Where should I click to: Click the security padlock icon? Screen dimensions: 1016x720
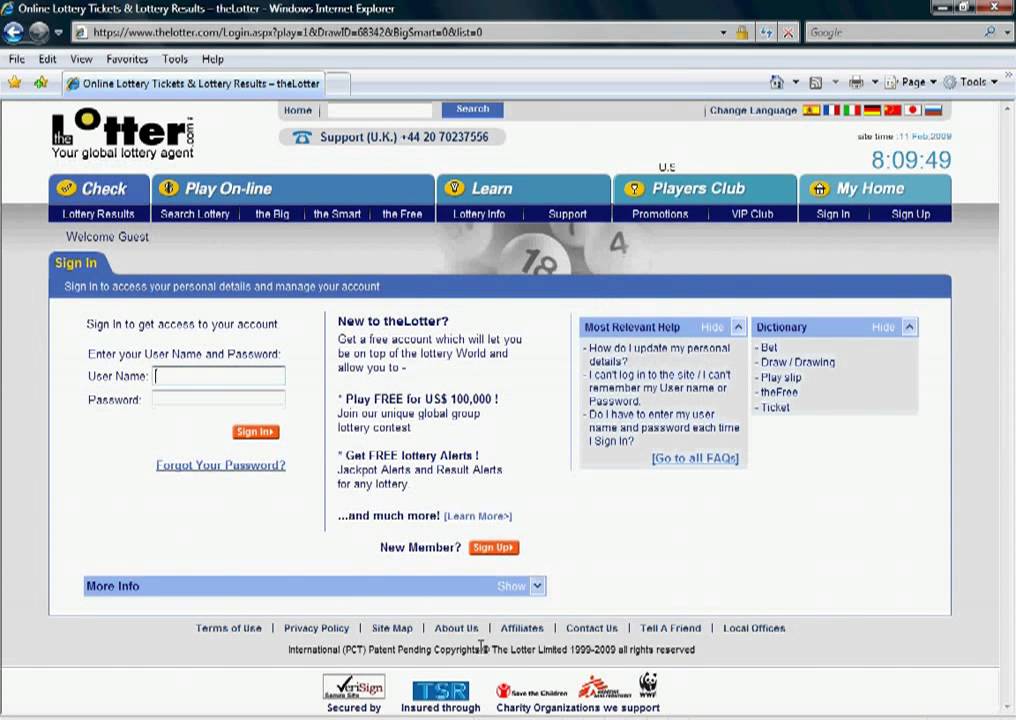click(x=742, y=32)
